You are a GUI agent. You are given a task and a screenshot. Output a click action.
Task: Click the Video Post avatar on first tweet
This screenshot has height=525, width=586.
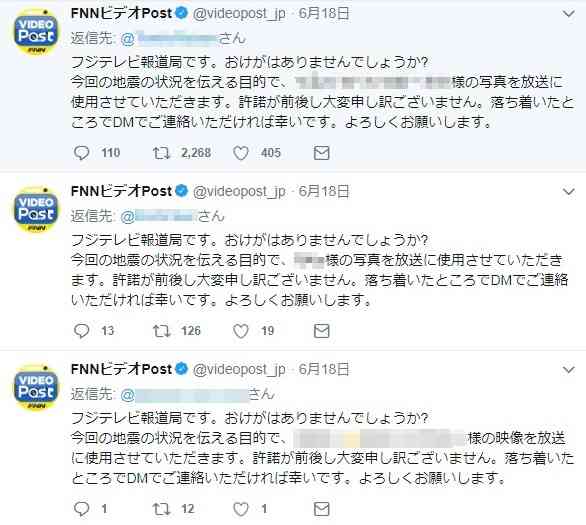click(36, 32)
